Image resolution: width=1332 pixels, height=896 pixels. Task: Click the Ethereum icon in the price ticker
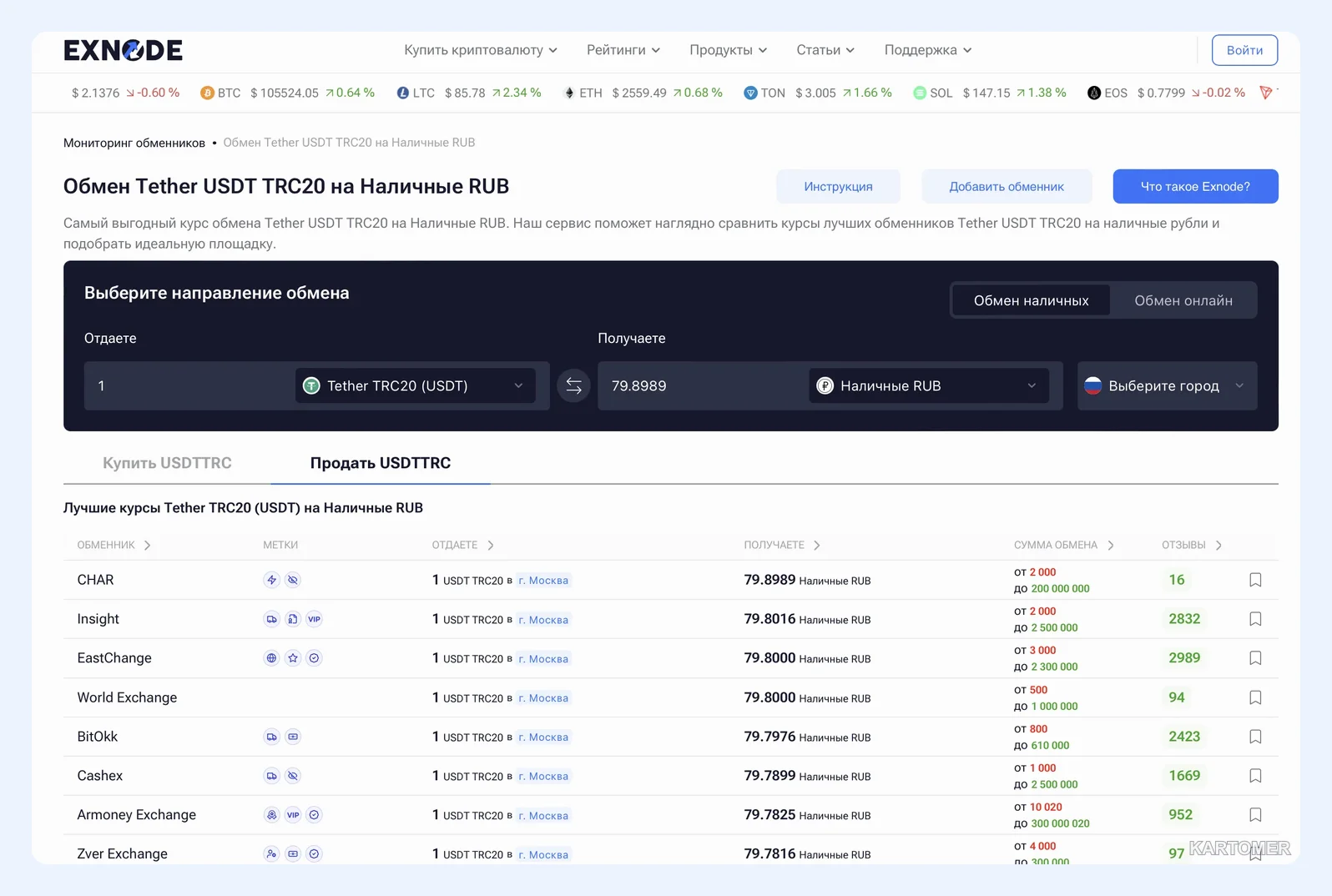569,93
